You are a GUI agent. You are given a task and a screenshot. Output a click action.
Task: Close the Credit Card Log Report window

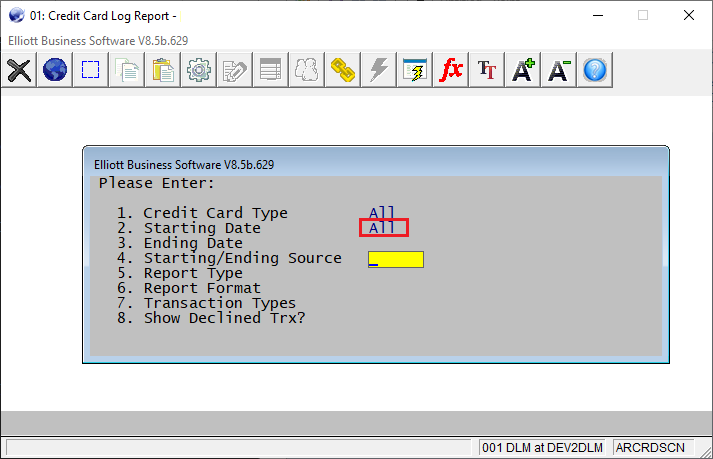pos(688,15)
